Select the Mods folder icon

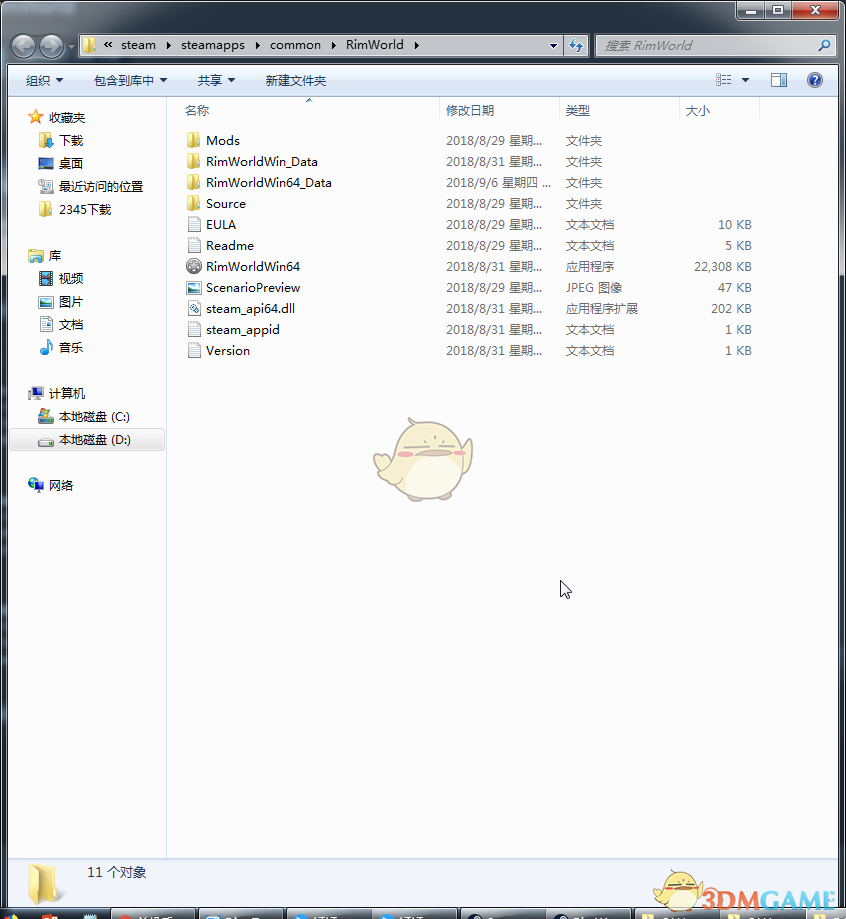[193, 141]
